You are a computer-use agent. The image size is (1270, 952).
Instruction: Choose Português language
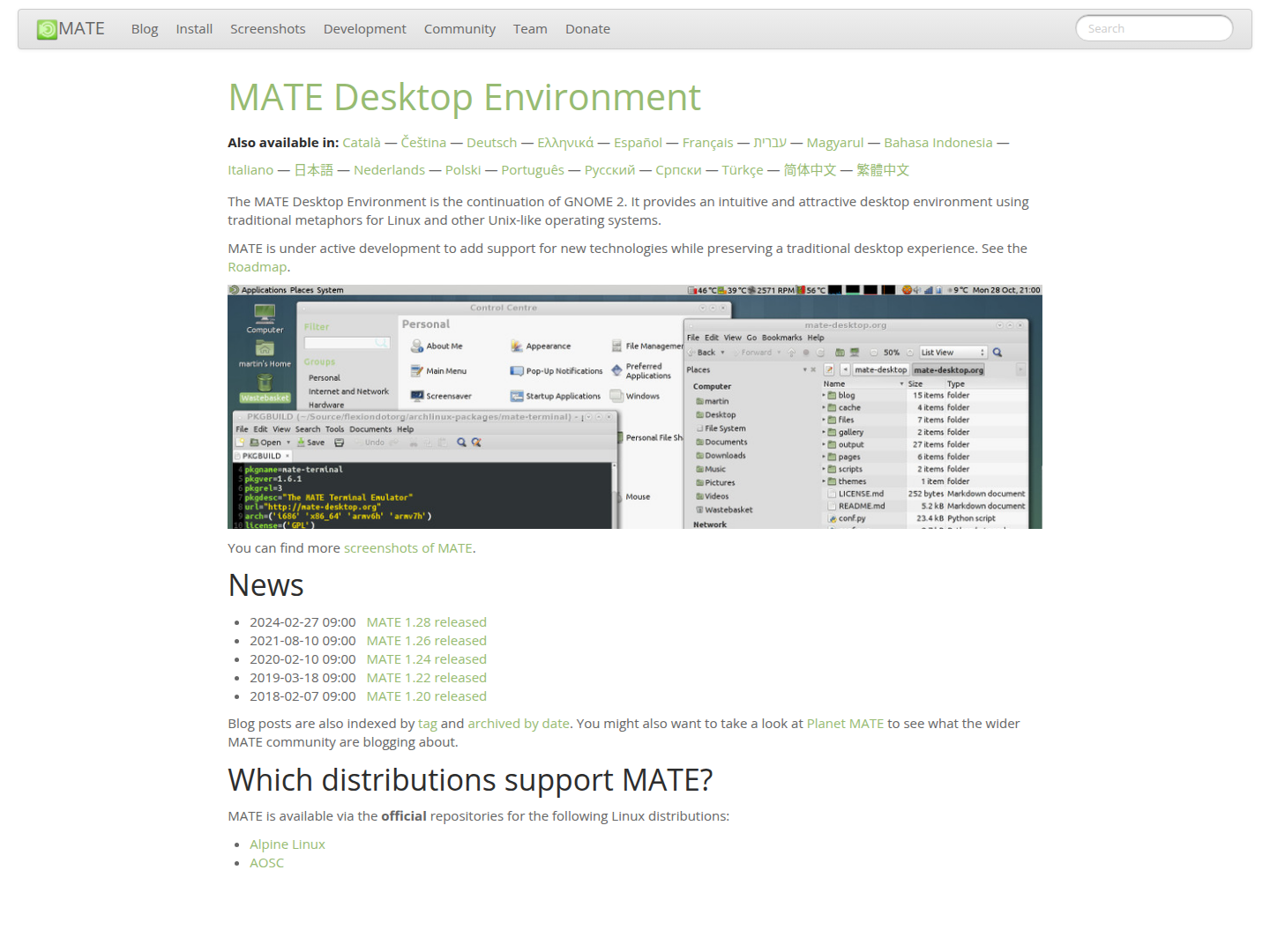point(533,170)
